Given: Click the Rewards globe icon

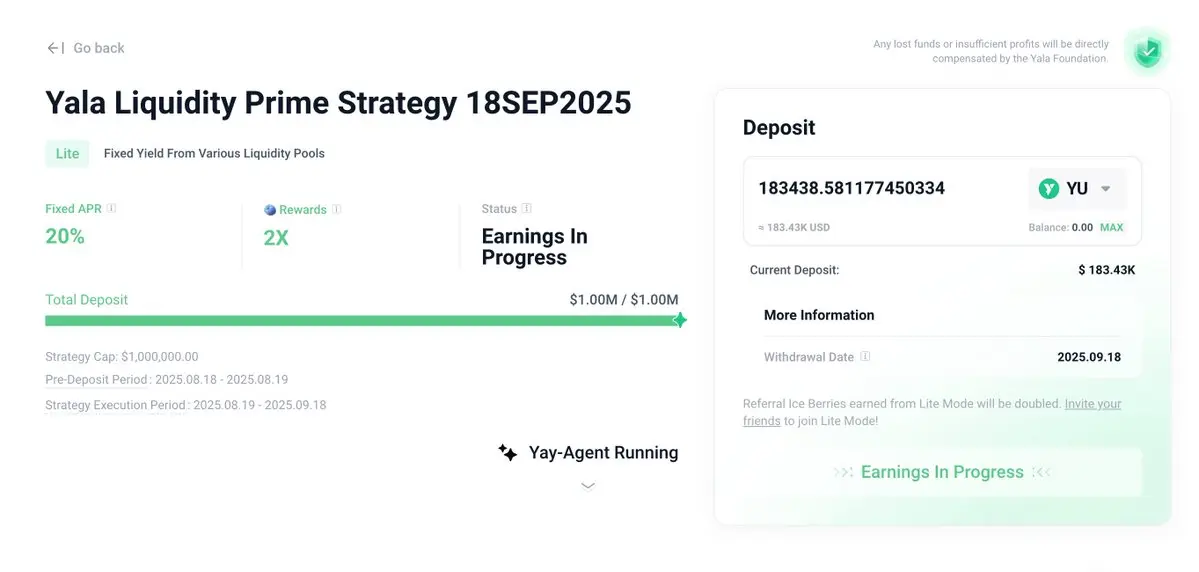Looking at the screenshot, I should coord(270,210).
